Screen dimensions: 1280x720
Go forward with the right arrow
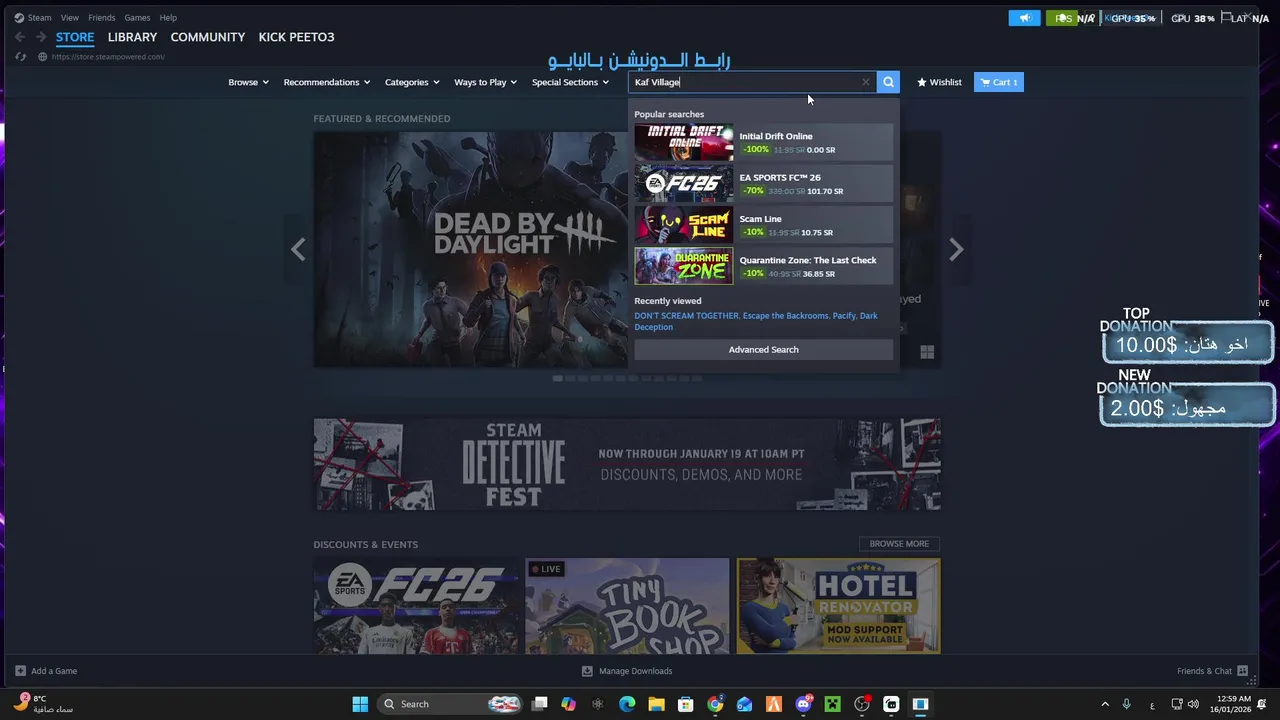(41, 37)
